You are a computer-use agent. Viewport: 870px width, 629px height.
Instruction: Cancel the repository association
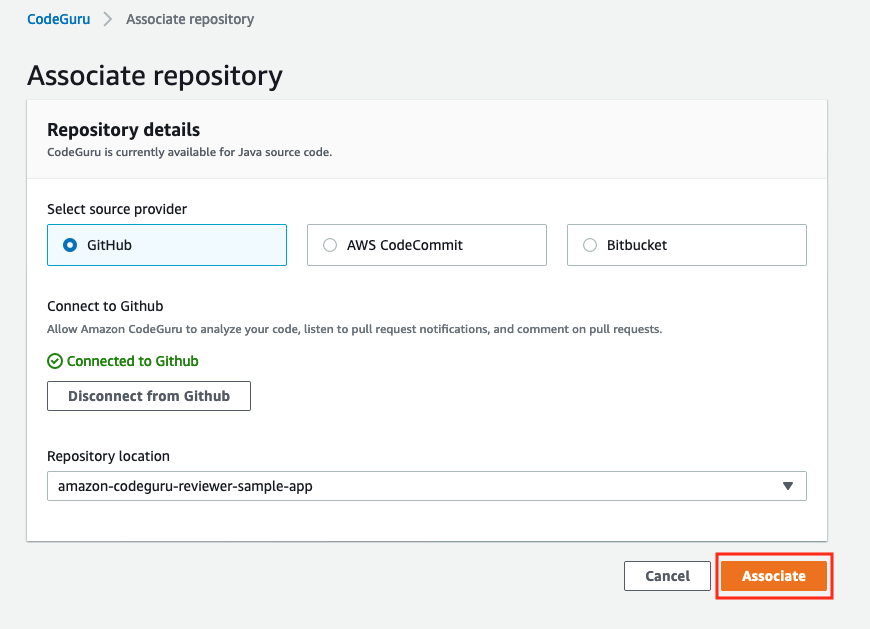pos(667,576)
